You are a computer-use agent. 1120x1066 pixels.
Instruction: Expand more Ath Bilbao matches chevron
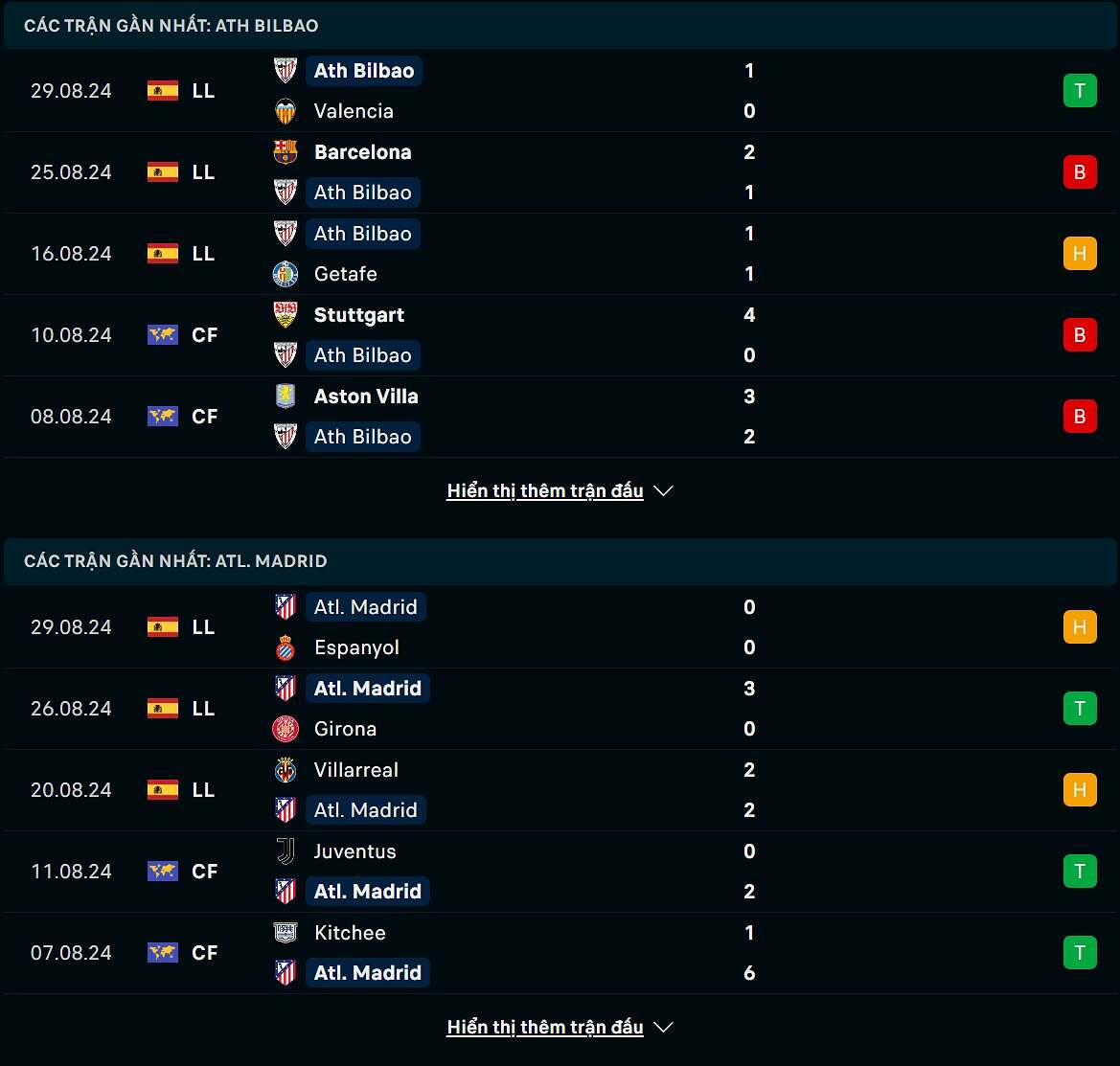(663, 491)
